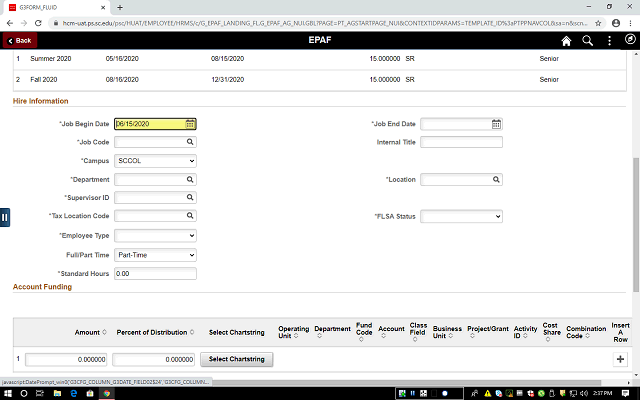Click the Internal Title input field
The height and width of the screenshot is (400, 640).
pos(461,142)
